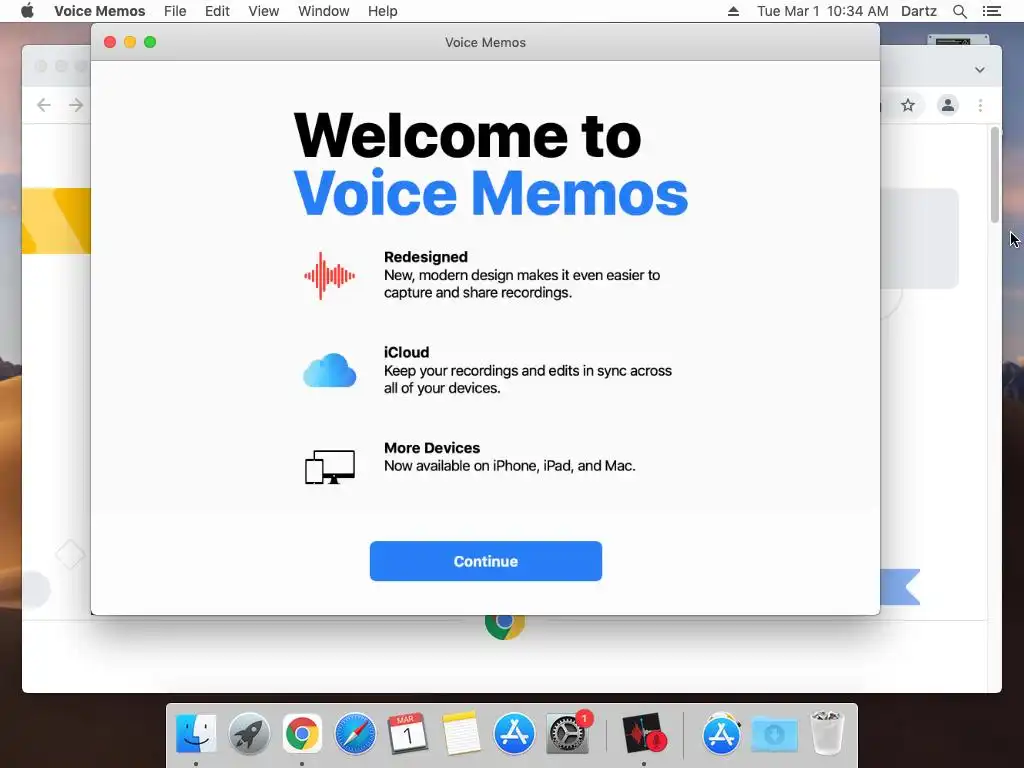Click the More Devices icon

pyautogui.click(x=329, y=466)
